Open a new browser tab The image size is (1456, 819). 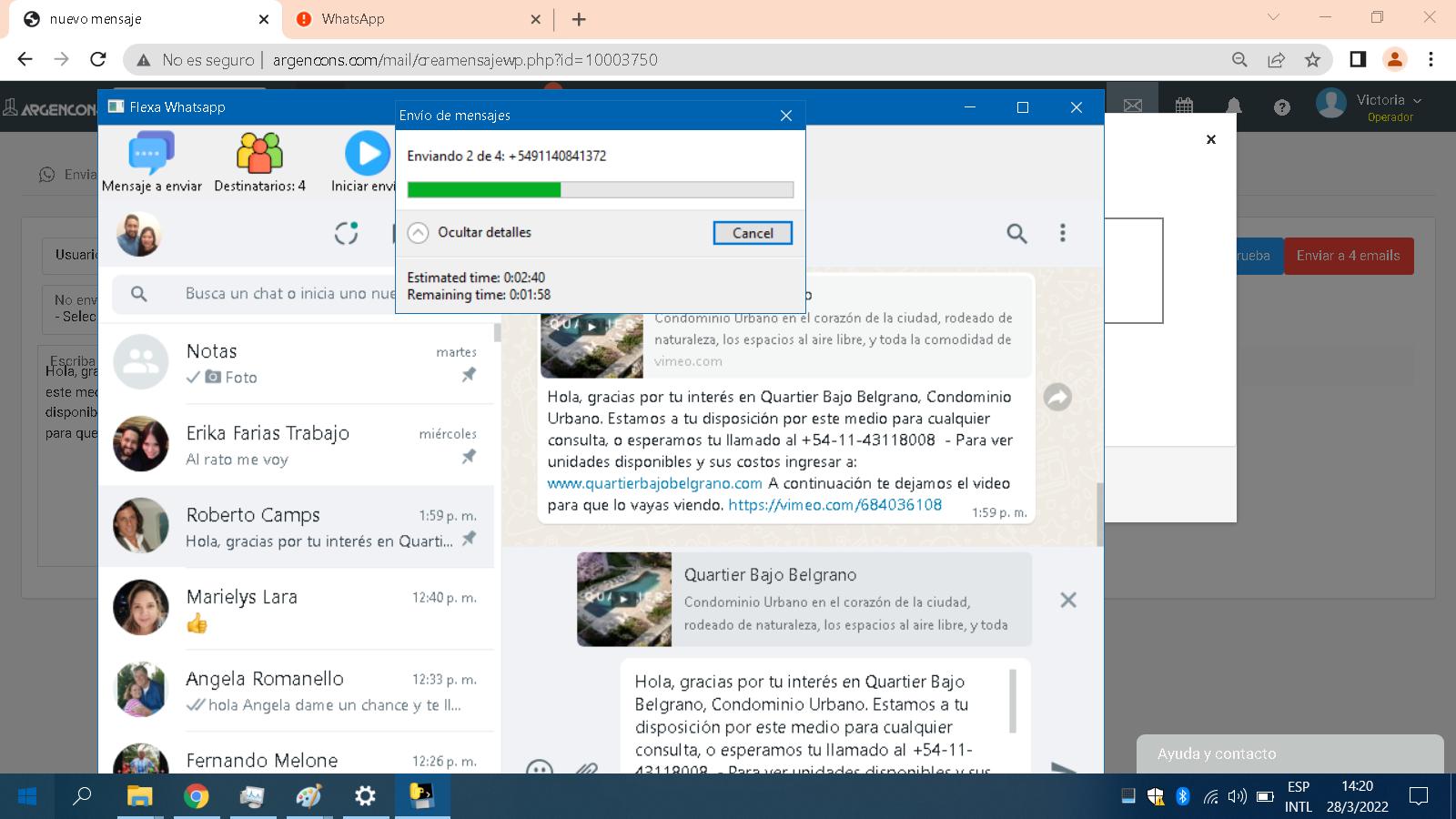point(579,19)
